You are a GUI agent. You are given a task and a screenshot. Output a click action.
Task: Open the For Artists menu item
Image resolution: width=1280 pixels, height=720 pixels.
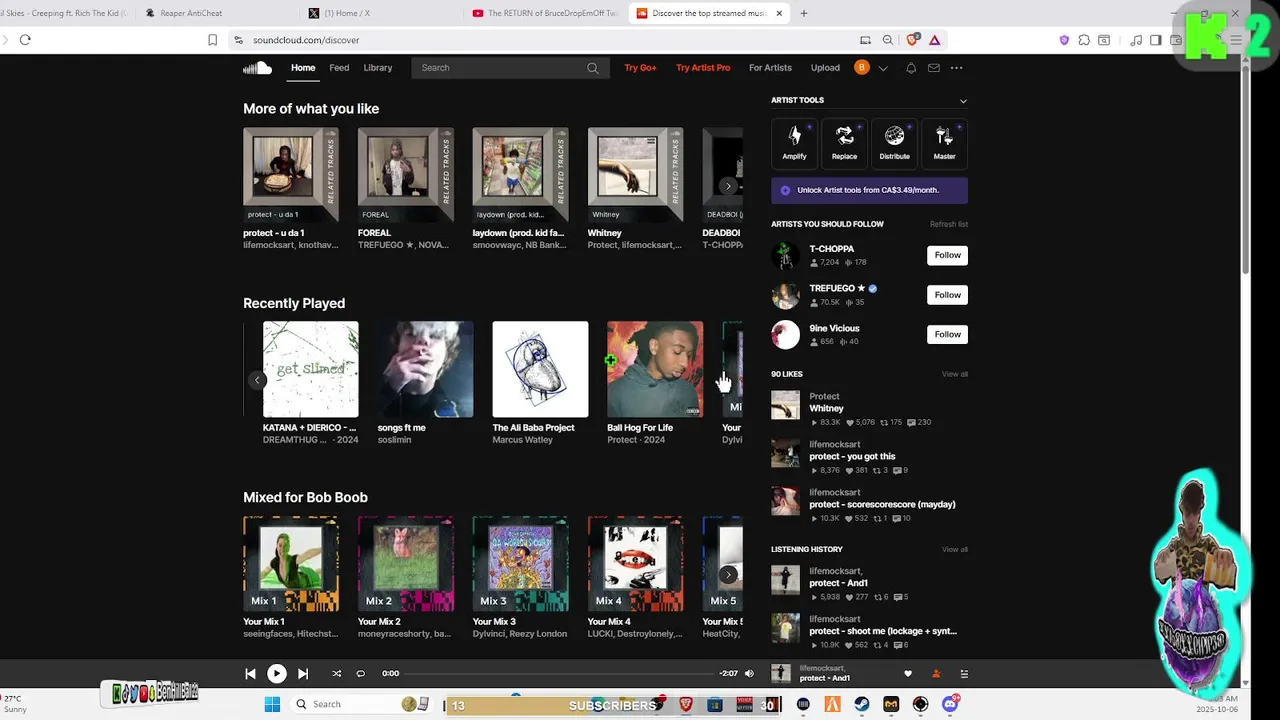[x=770, y=68]
